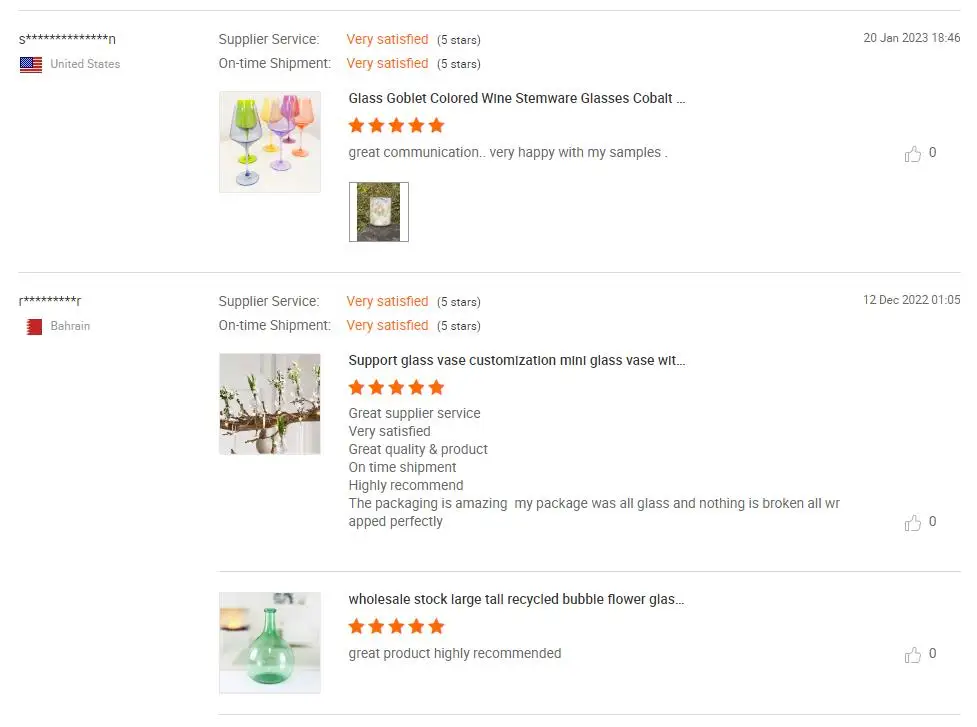Open colored wine goblet product image

pyautogui.click(x=270, y=142)
